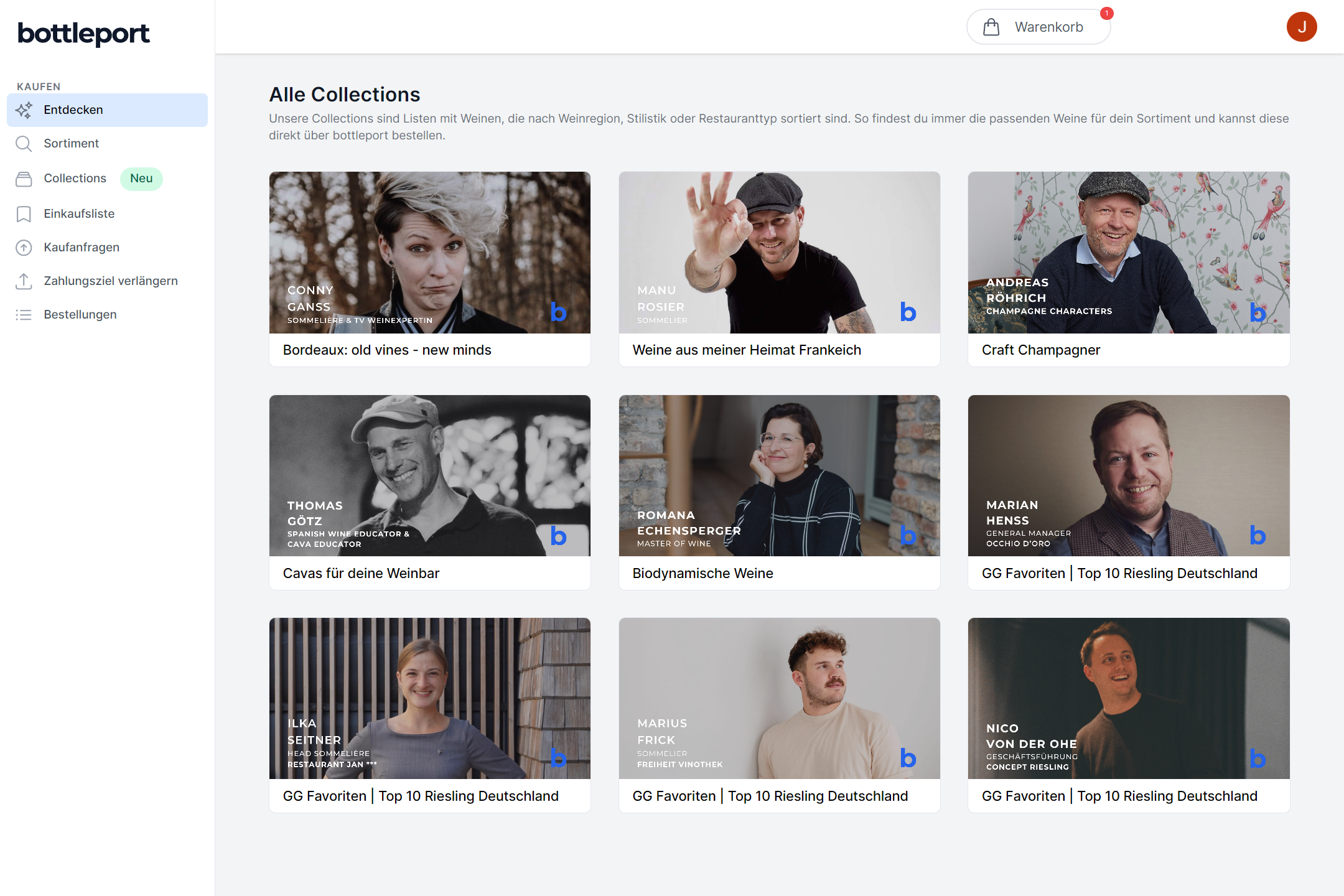Open Nico von der Ohe GG Favoriten title

point(1119,796)
